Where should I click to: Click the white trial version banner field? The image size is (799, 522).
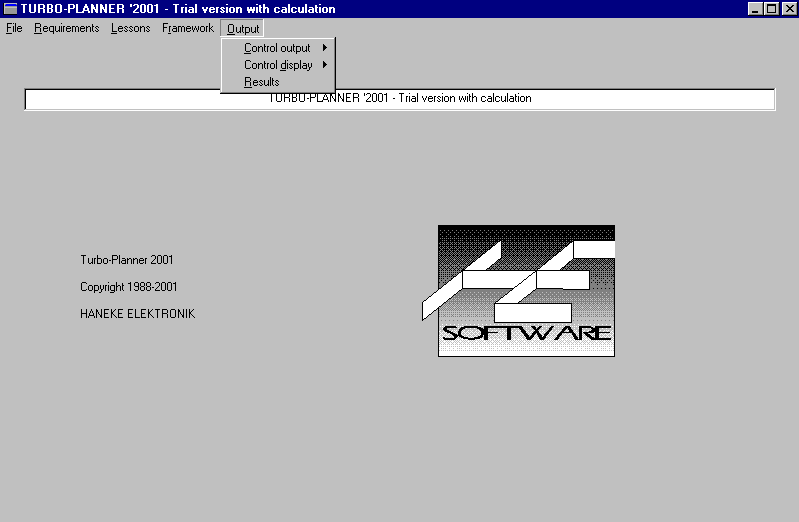coord(400,99)
